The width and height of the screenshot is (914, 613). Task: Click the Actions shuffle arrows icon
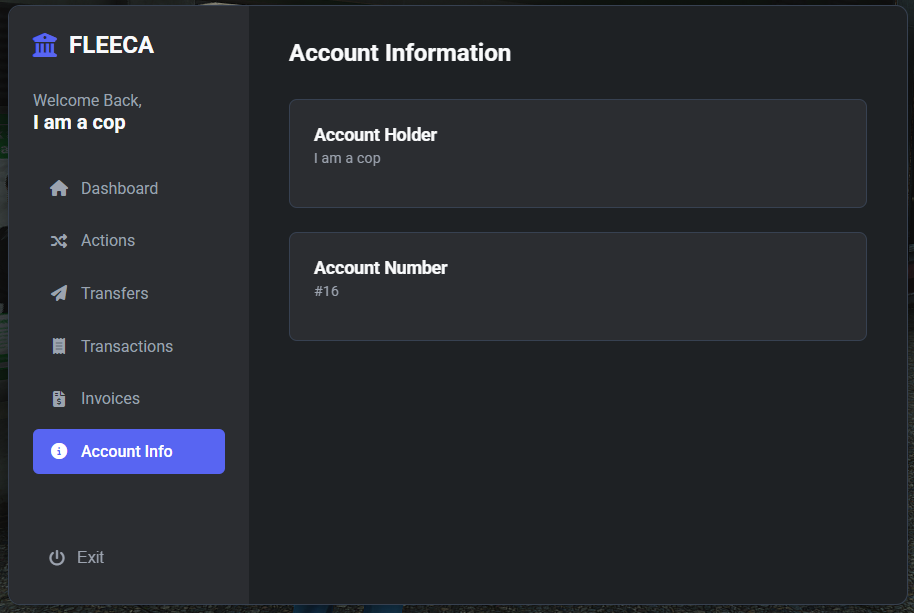tap(59, 241)
